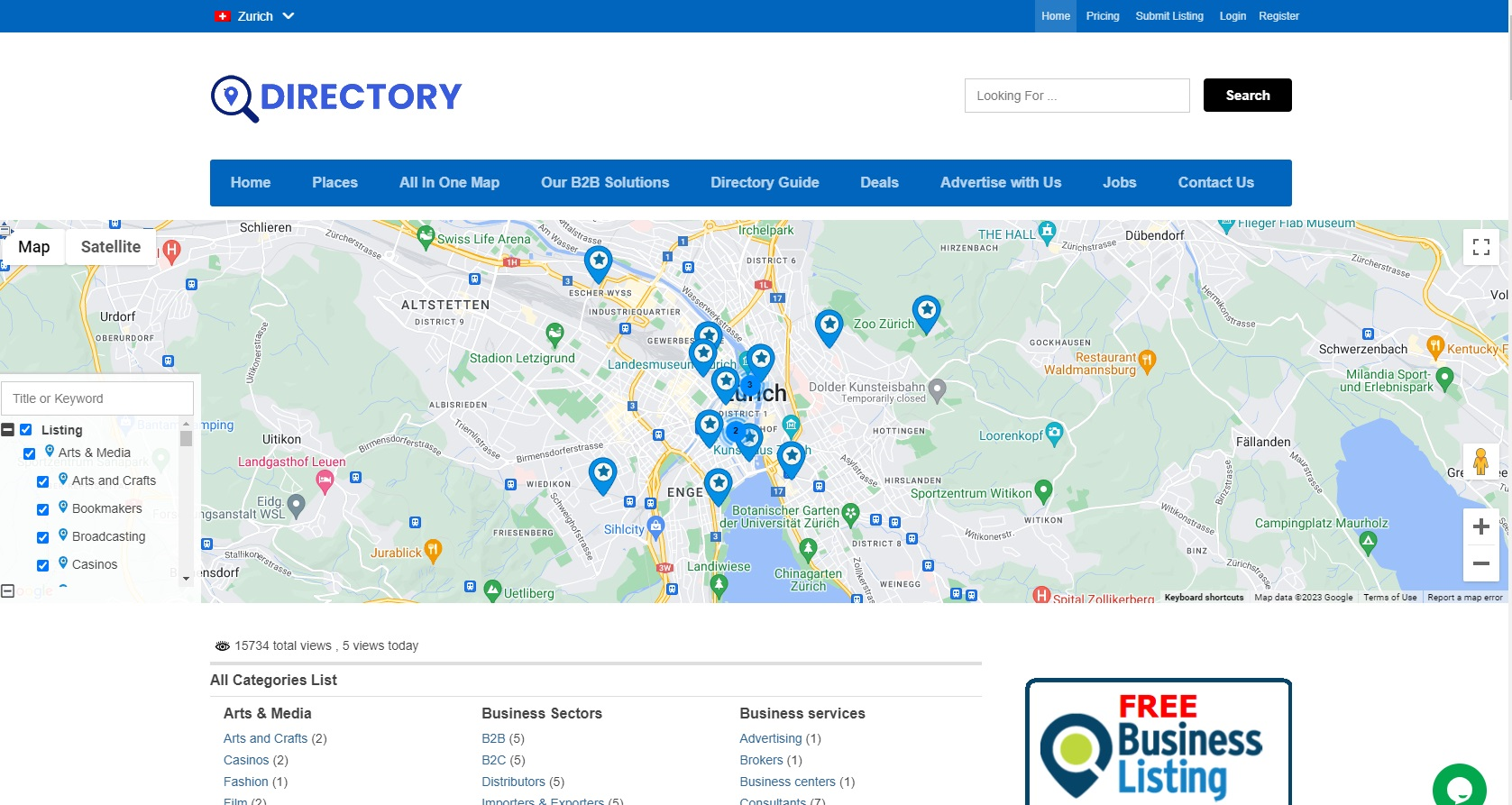Click the Register link
The width and height of the screenshot is (1512, 805).
click(1278, 16)
